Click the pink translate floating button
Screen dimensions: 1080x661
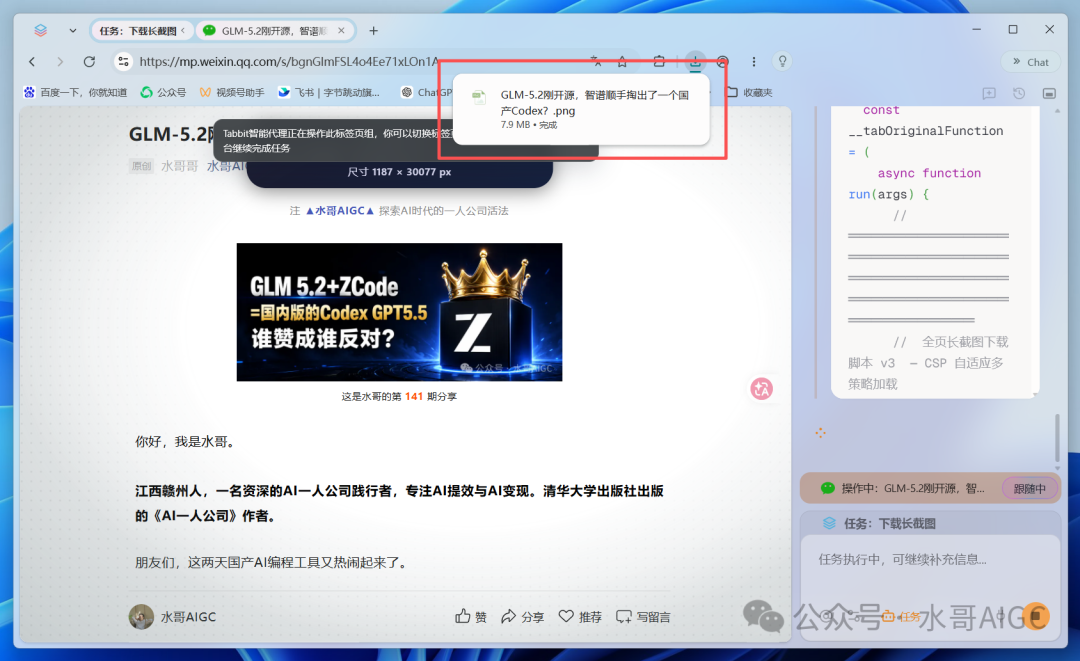(762, 389)
